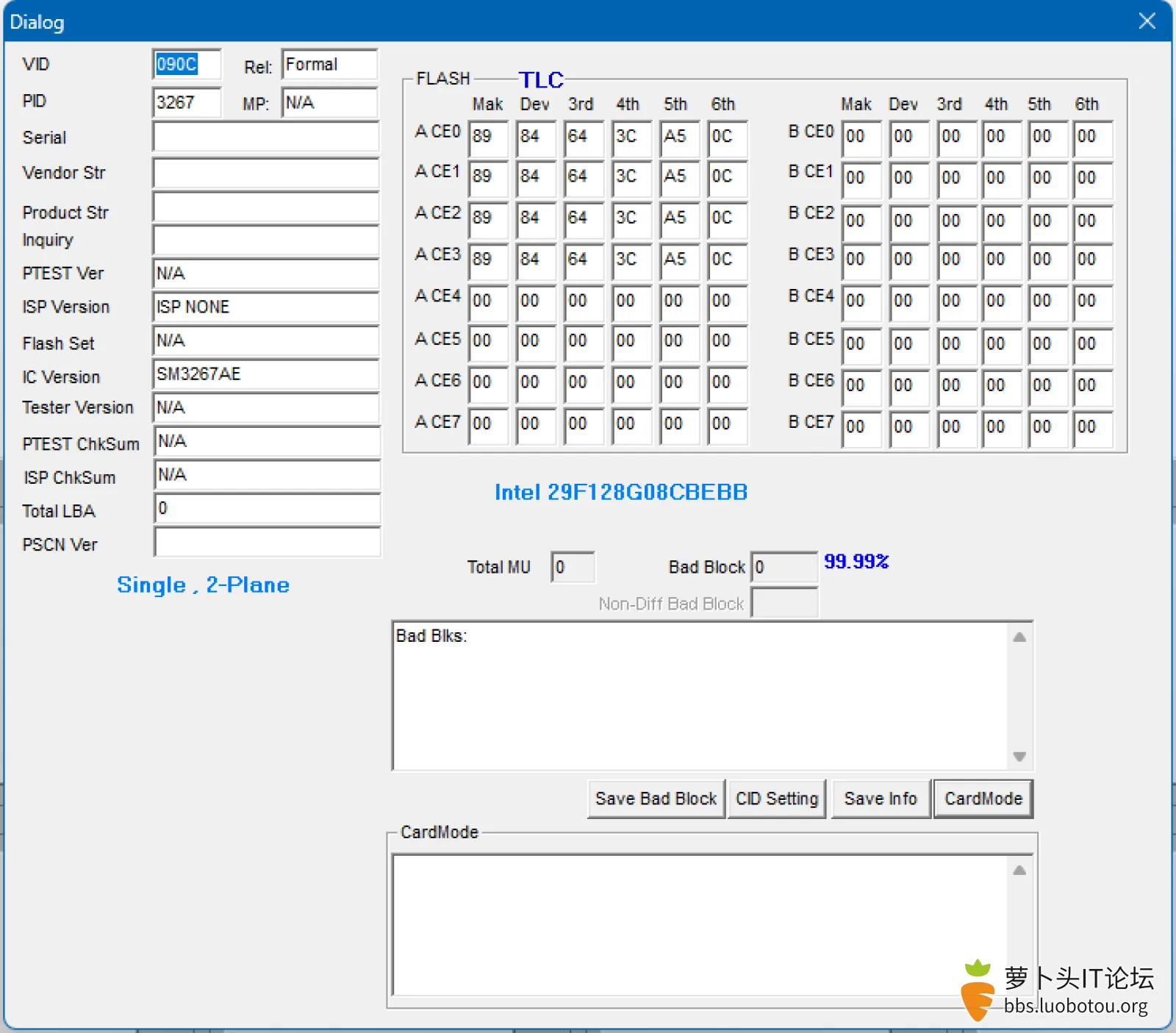Close the Dialog window
Viewport: 1176px width, 1033px height.
[x=1147, y=21]
